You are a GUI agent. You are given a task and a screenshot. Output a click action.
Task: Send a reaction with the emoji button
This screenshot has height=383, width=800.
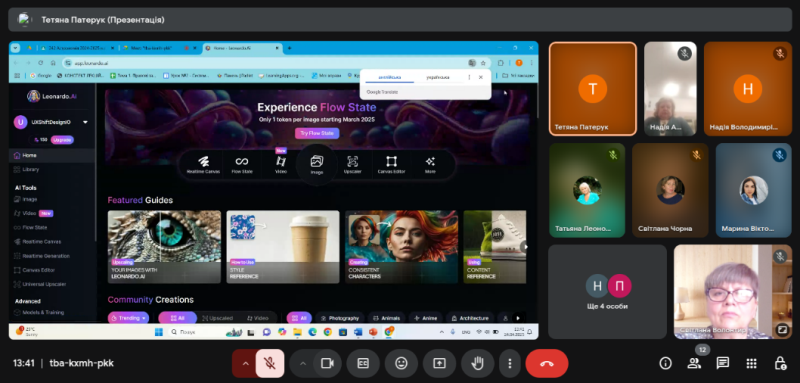402,363
